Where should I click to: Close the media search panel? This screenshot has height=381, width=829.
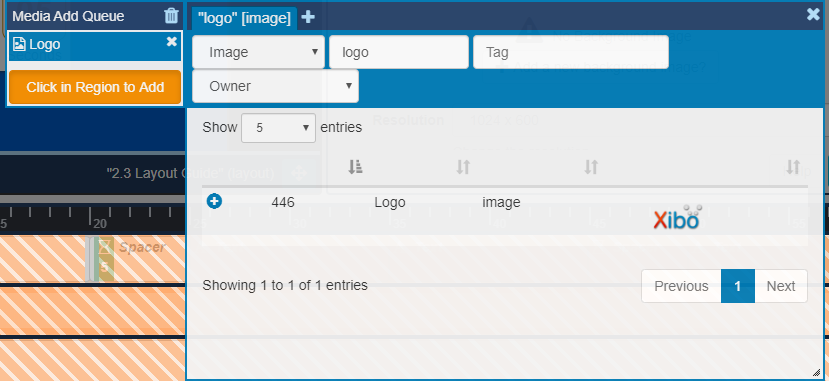pos(813,14)
